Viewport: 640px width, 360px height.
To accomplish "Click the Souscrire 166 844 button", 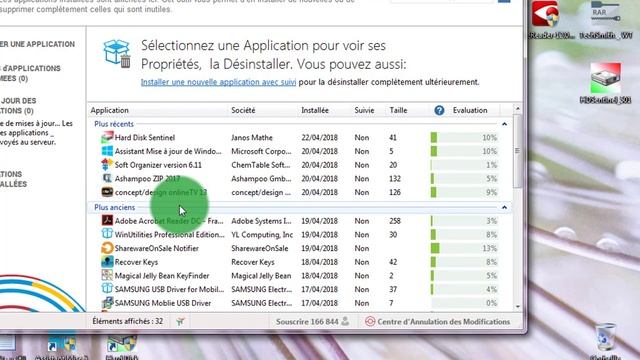I will tap(313, 322).
